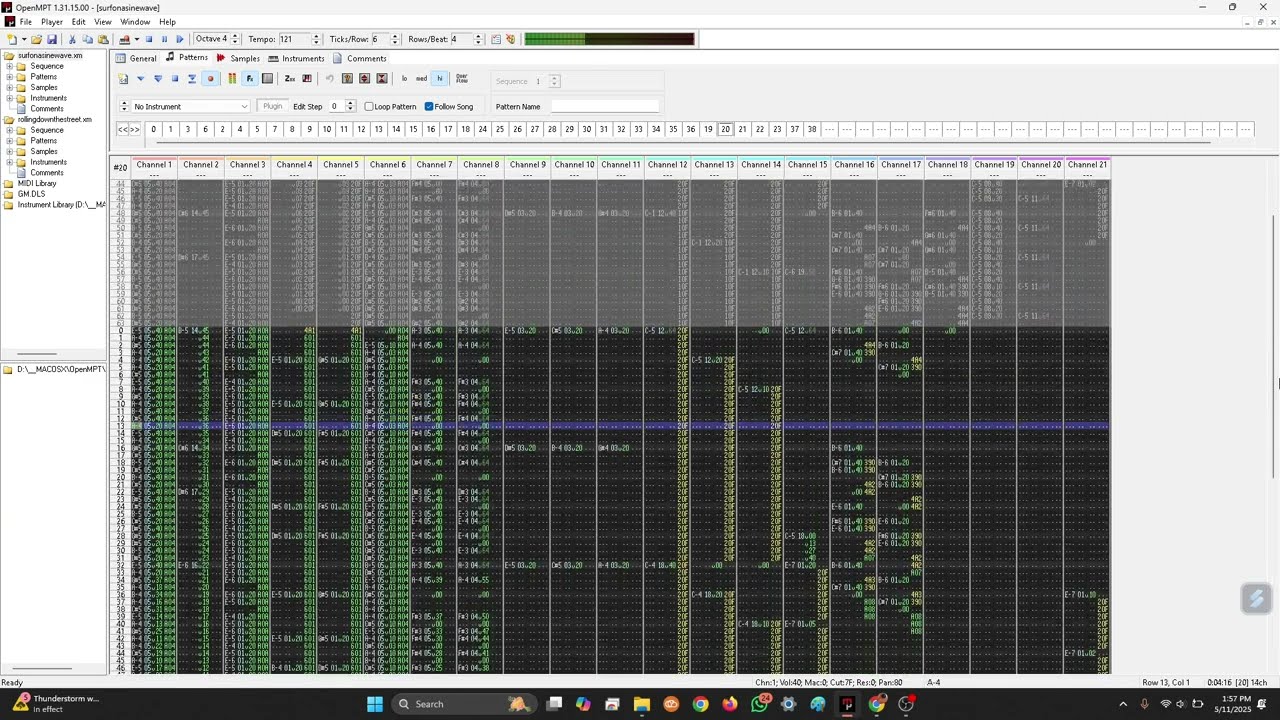
Task: Open the View menu
Action: (103, 22)
